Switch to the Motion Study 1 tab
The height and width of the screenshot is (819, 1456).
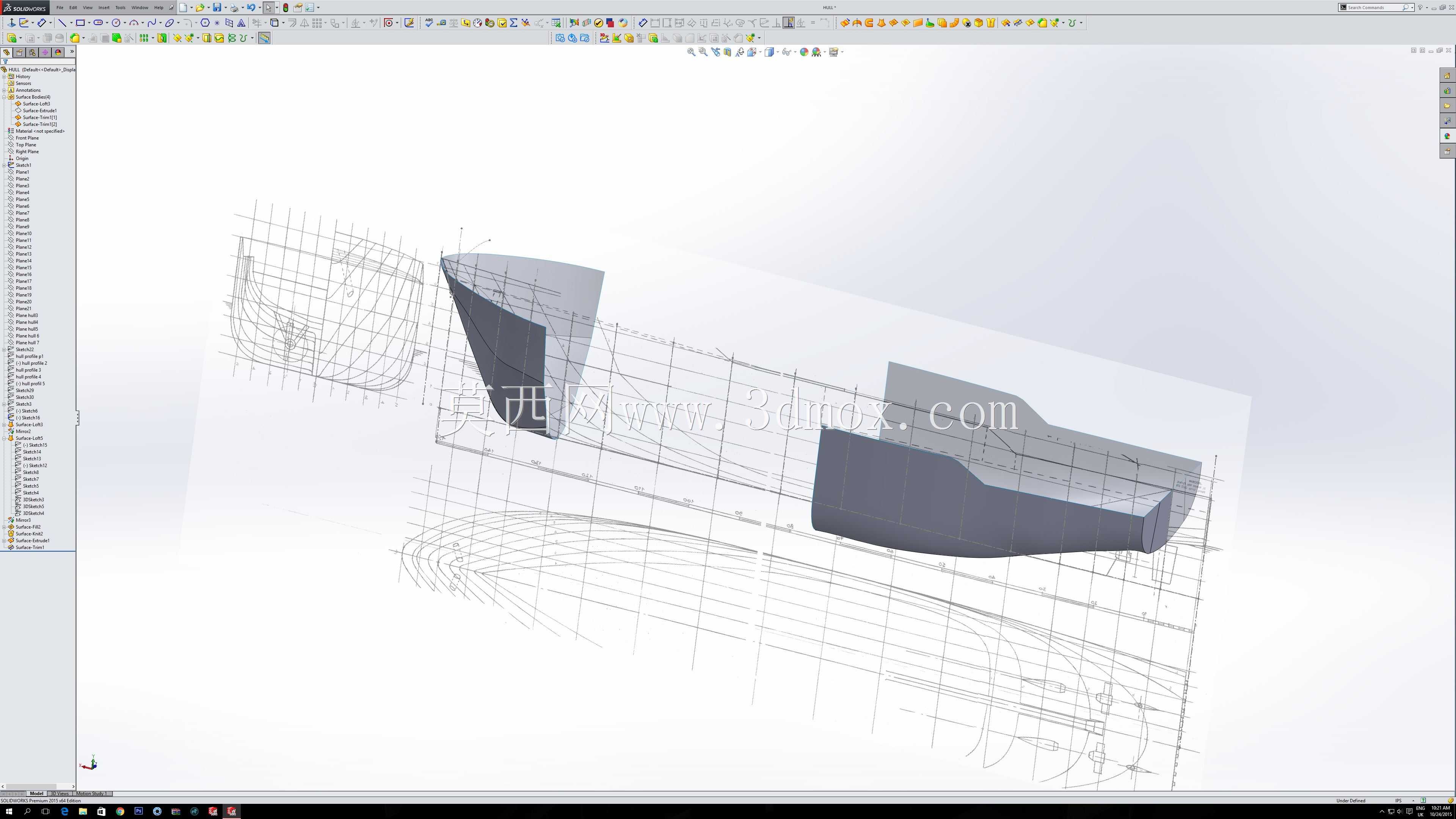click(x=91, y=793)
